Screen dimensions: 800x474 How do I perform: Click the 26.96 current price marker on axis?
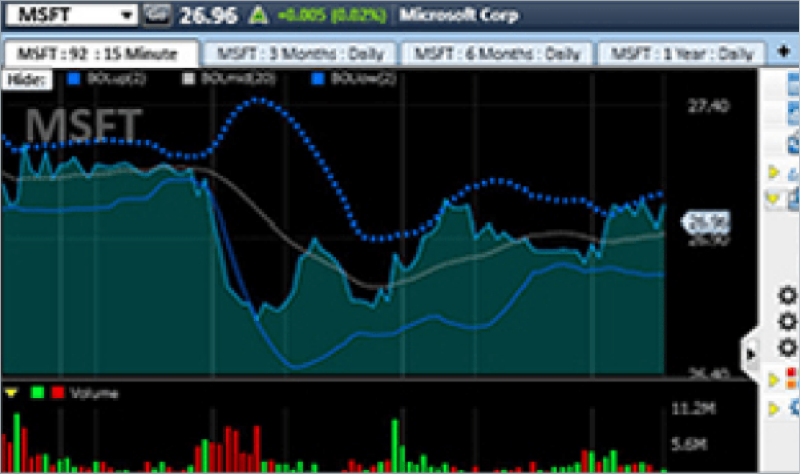[x=706, y=223]
